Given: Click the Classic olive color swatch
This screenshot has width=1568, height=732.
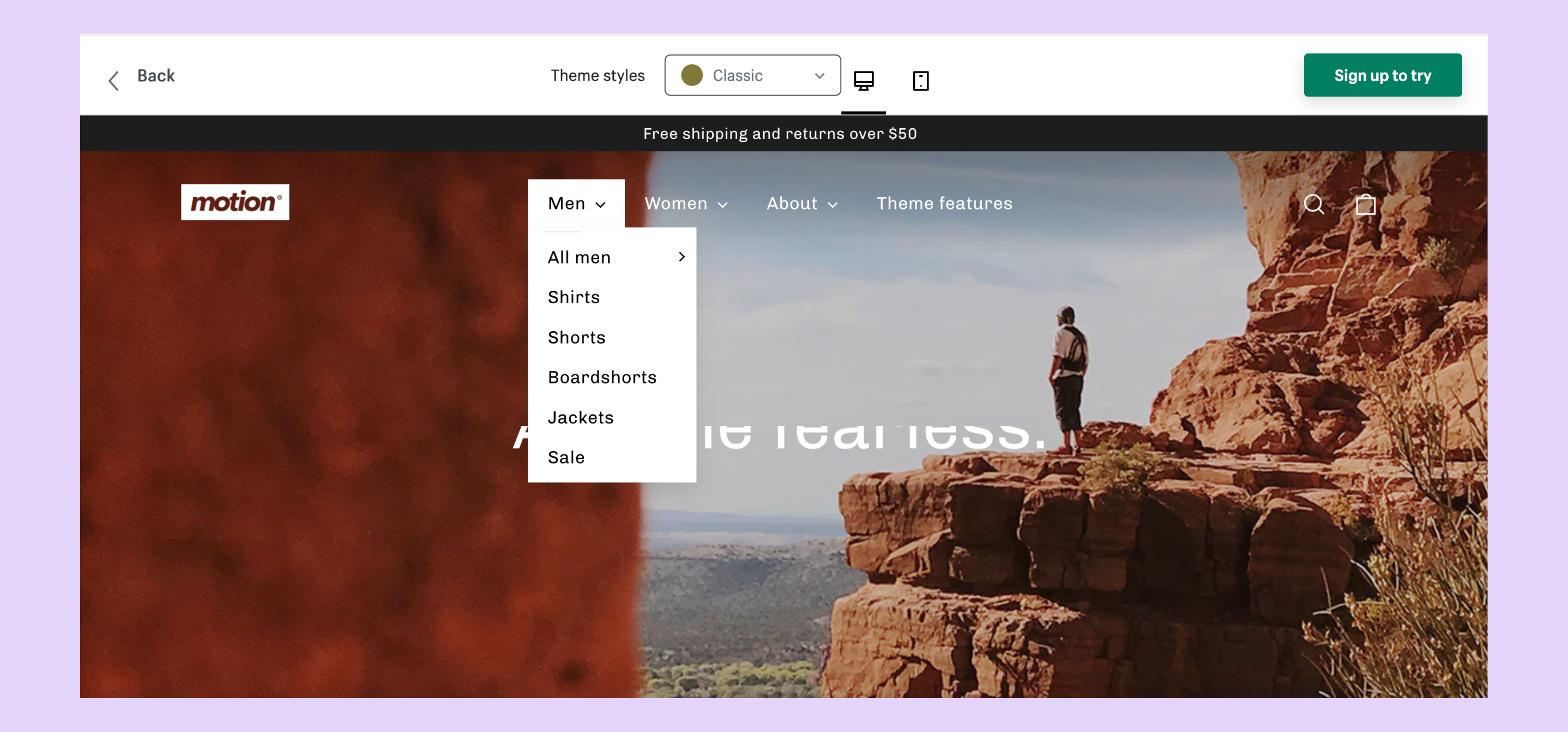Looking at the screenshot, I should point(691,75).
